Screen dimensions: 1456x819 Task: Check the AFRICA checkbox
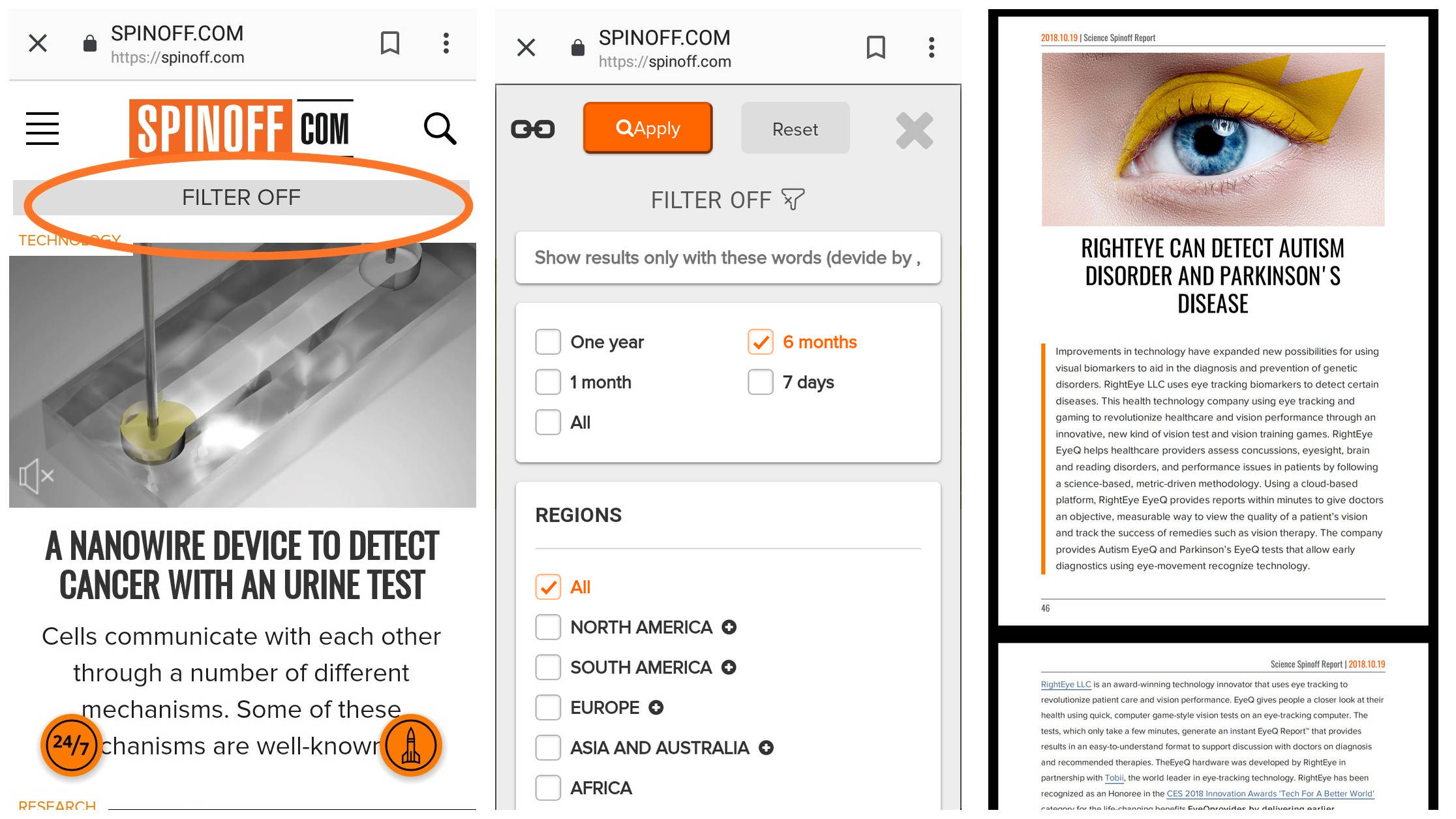click(548, 788)
